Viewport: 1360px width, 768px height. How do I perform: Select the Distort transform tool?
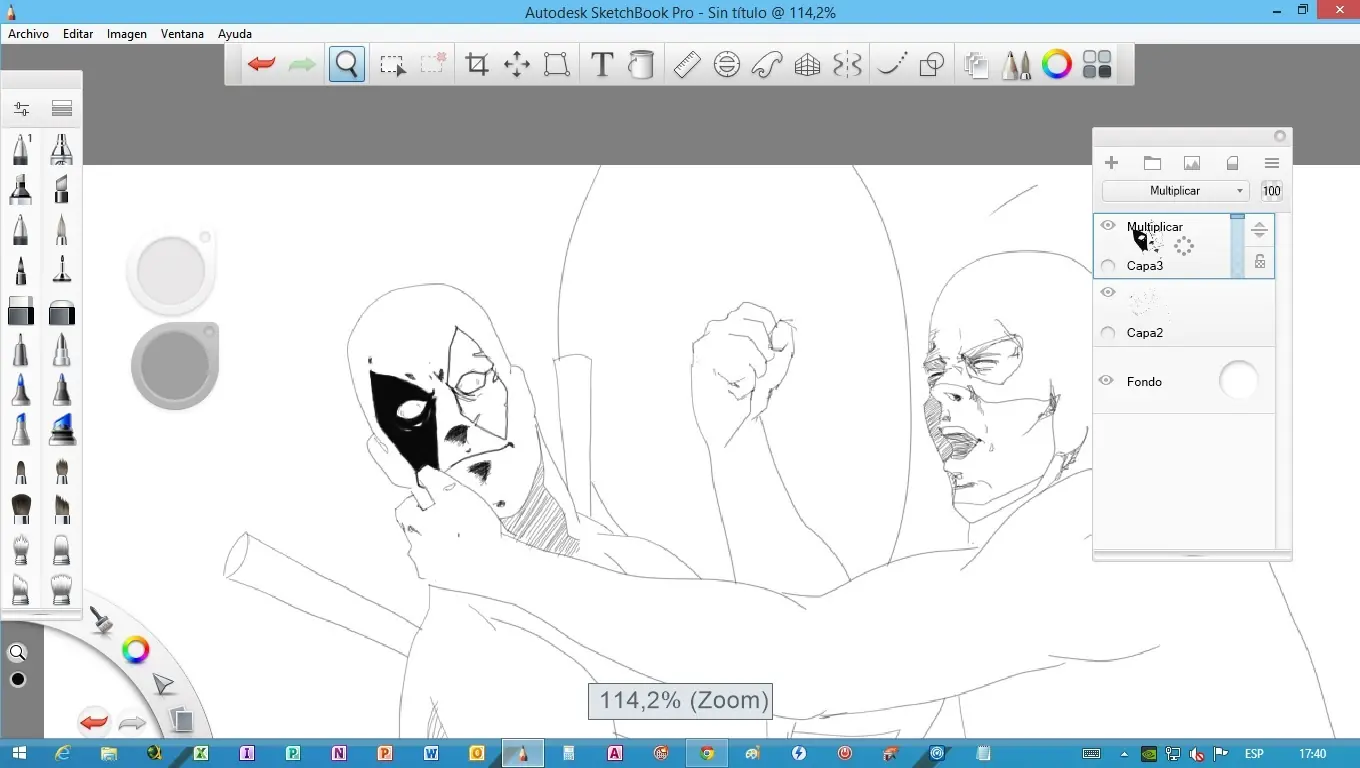[x=557, y=65]
